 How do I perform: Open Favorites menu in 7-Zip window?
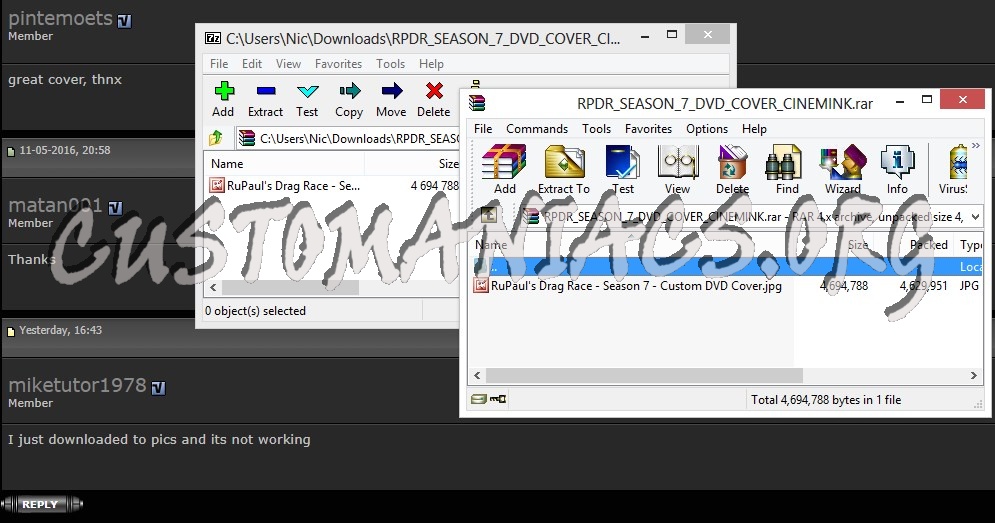(x=338, y=64)
